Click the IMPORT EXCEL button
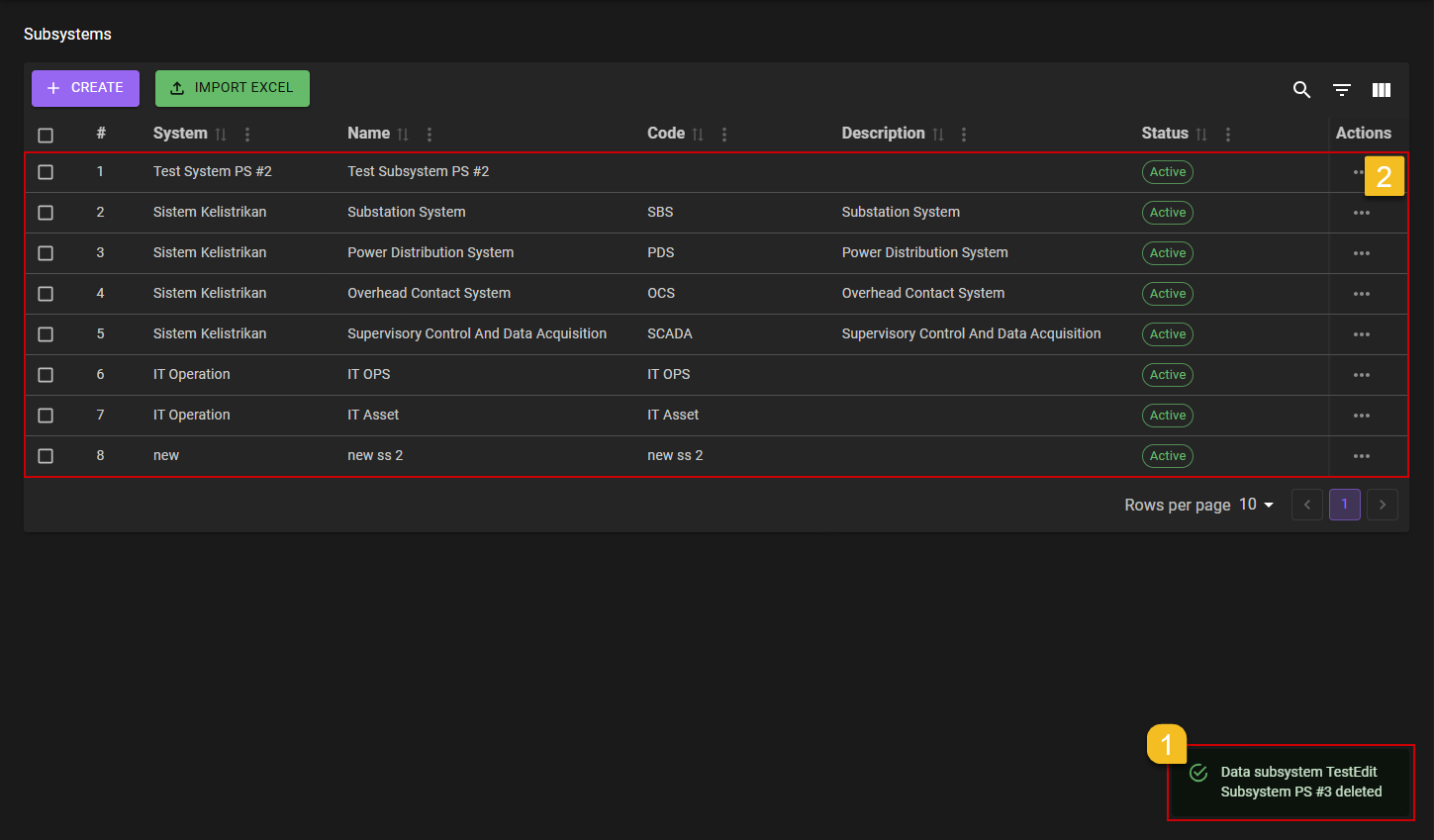The height and width of the screenshot is (840, 1434). click(233, 88)
